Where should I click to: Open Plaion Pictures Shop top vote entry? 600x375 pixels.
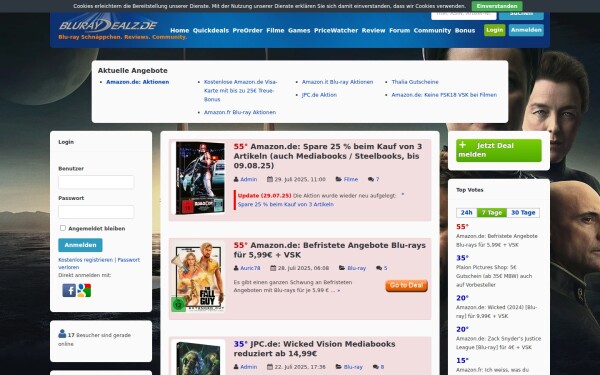point(494,276)
